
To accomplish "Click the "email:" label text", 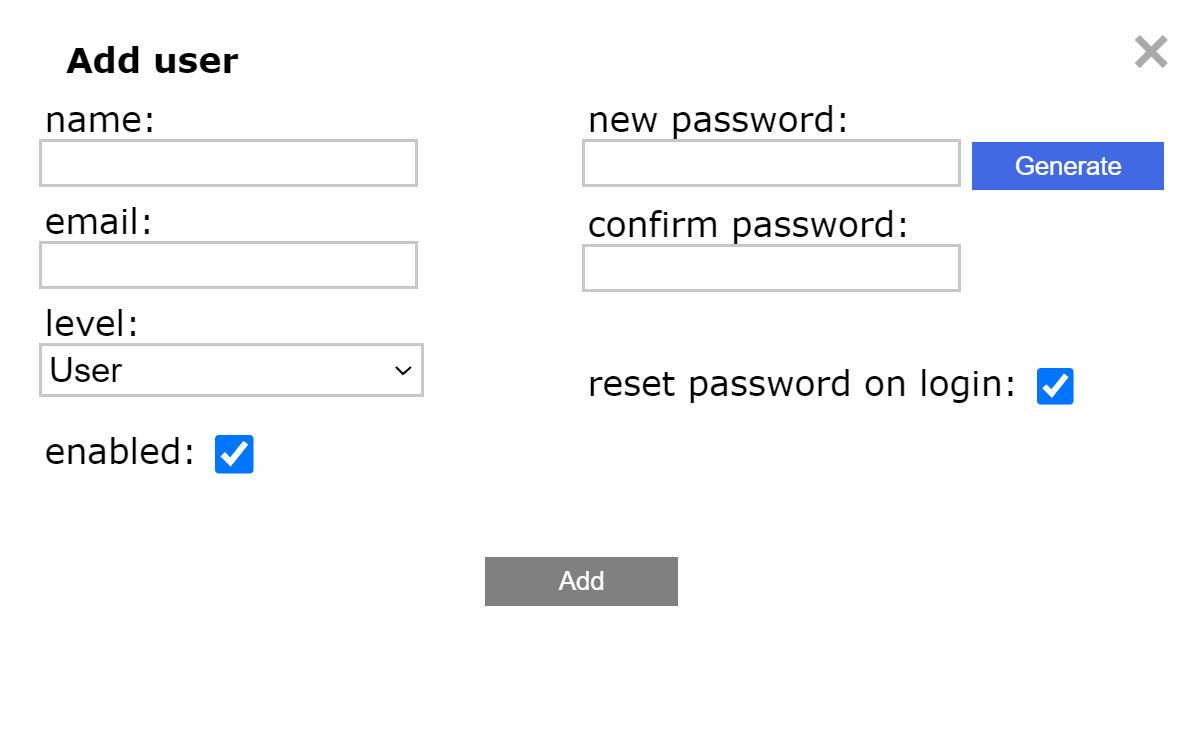I will 98,222.
